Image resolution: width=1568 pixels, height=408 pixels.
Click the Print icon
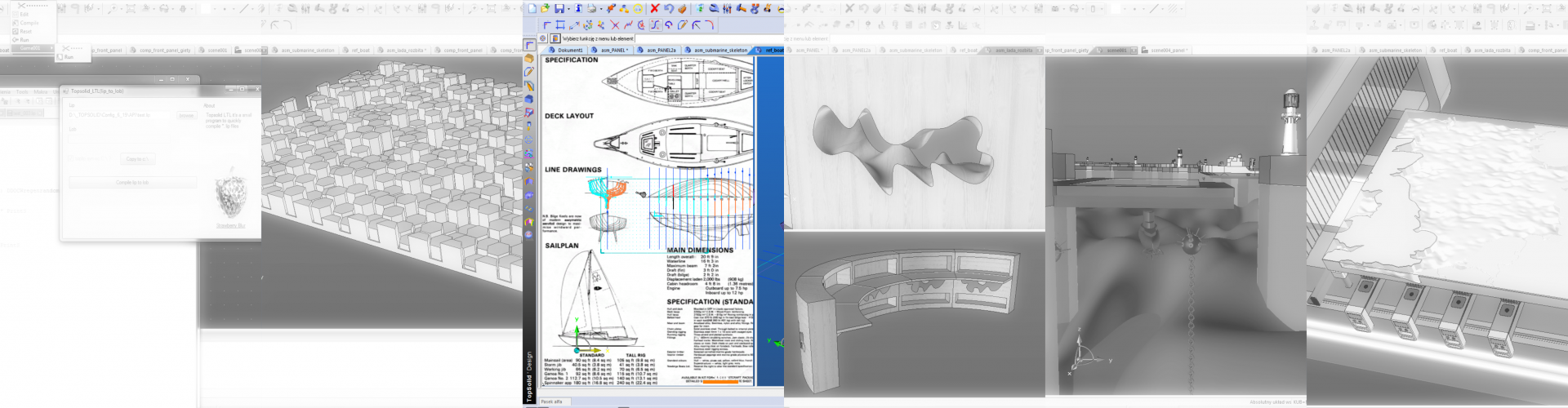click(x=591, y=8)
